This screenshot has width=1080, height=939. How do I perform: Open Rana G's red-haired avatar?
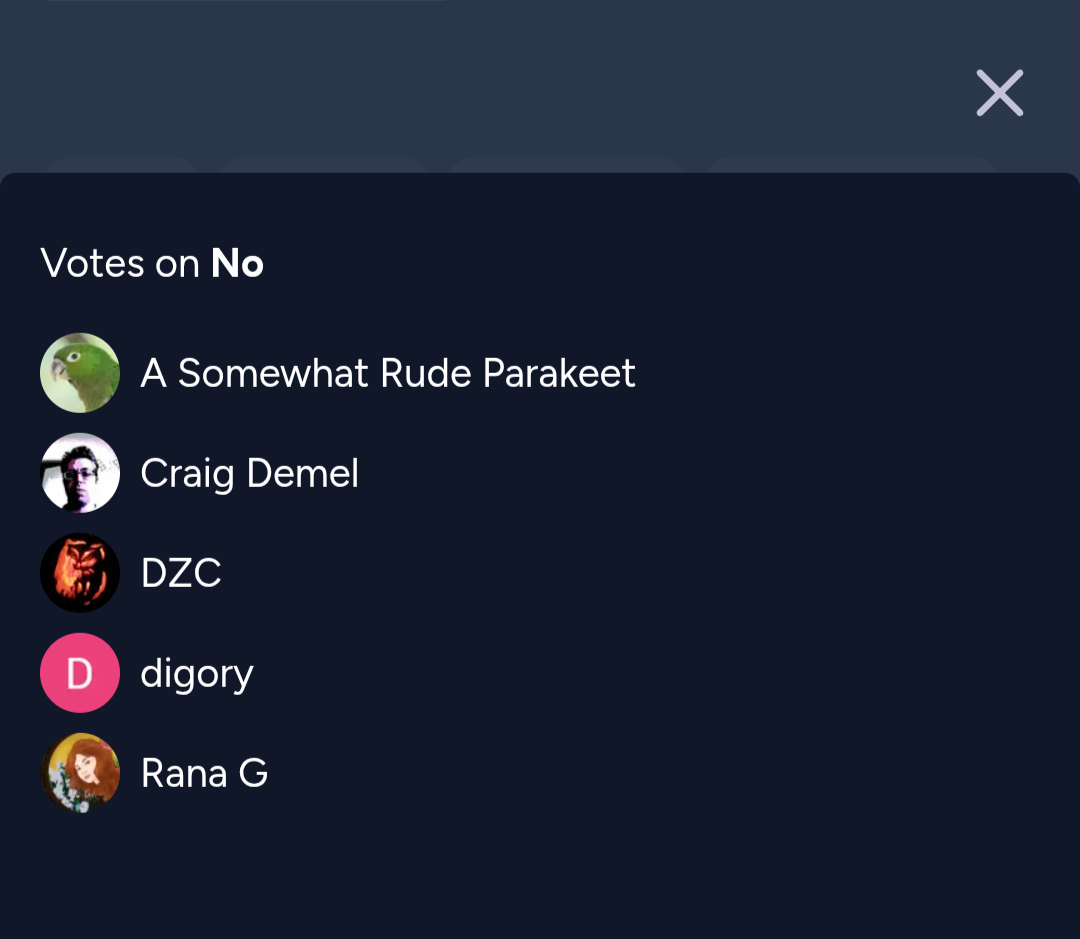coord(80,772)
